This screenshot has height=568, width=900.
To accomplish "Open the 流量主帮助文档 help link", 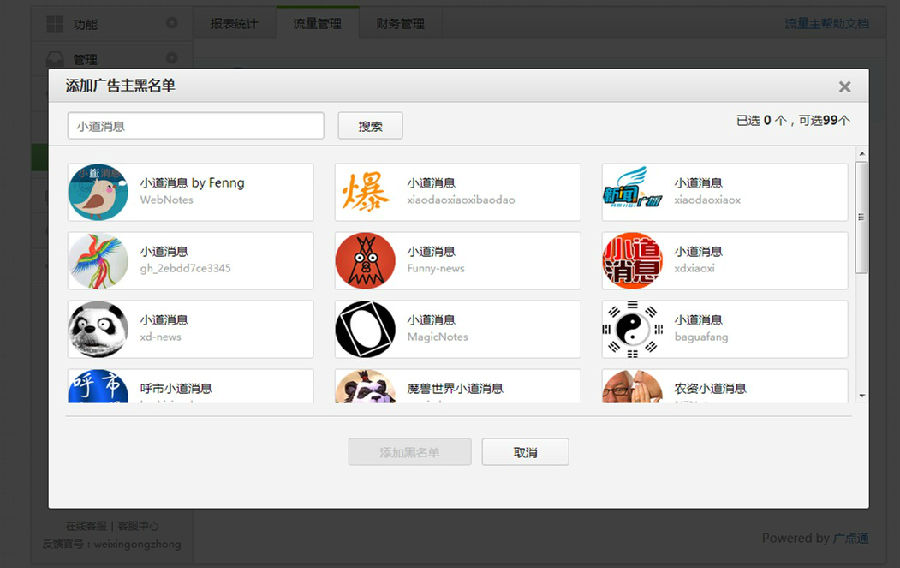I will (x=825, y=23).
